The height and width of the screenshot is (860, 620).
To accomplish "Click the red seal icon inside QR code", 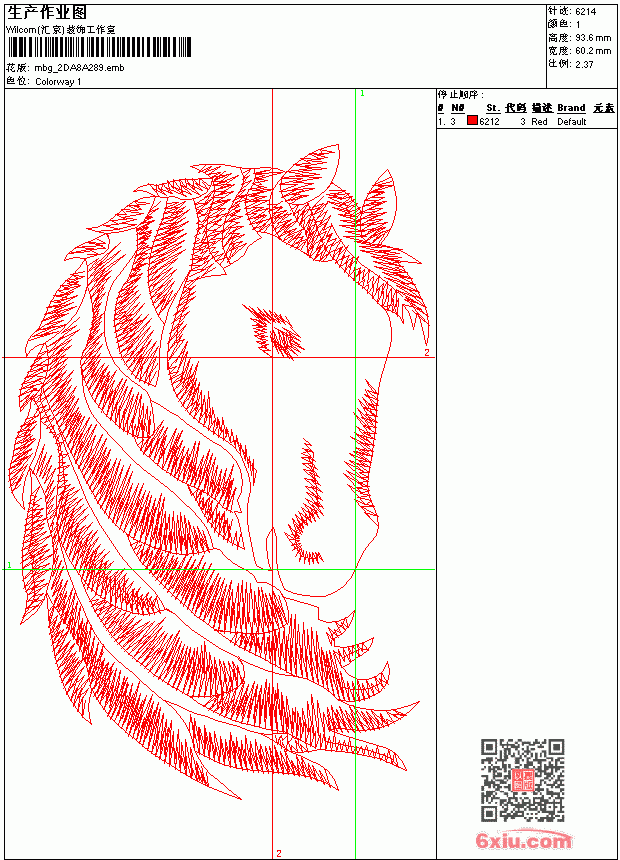I will point(523,780).
